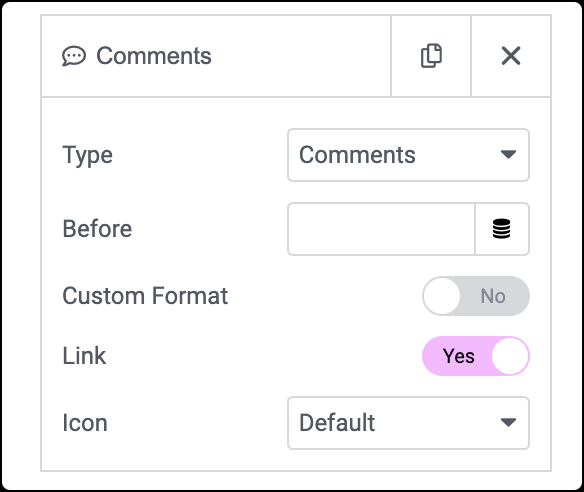The image size is (584, 492).
Task: Click the white knob on the Link switch
Action: coord(510,356)
